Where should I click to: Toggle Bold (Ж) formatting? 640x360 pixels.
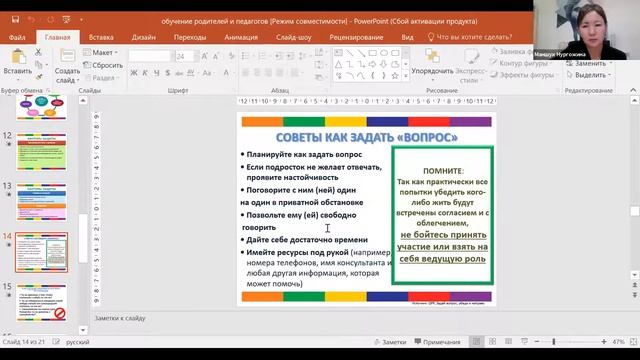[x=133, y=73]
